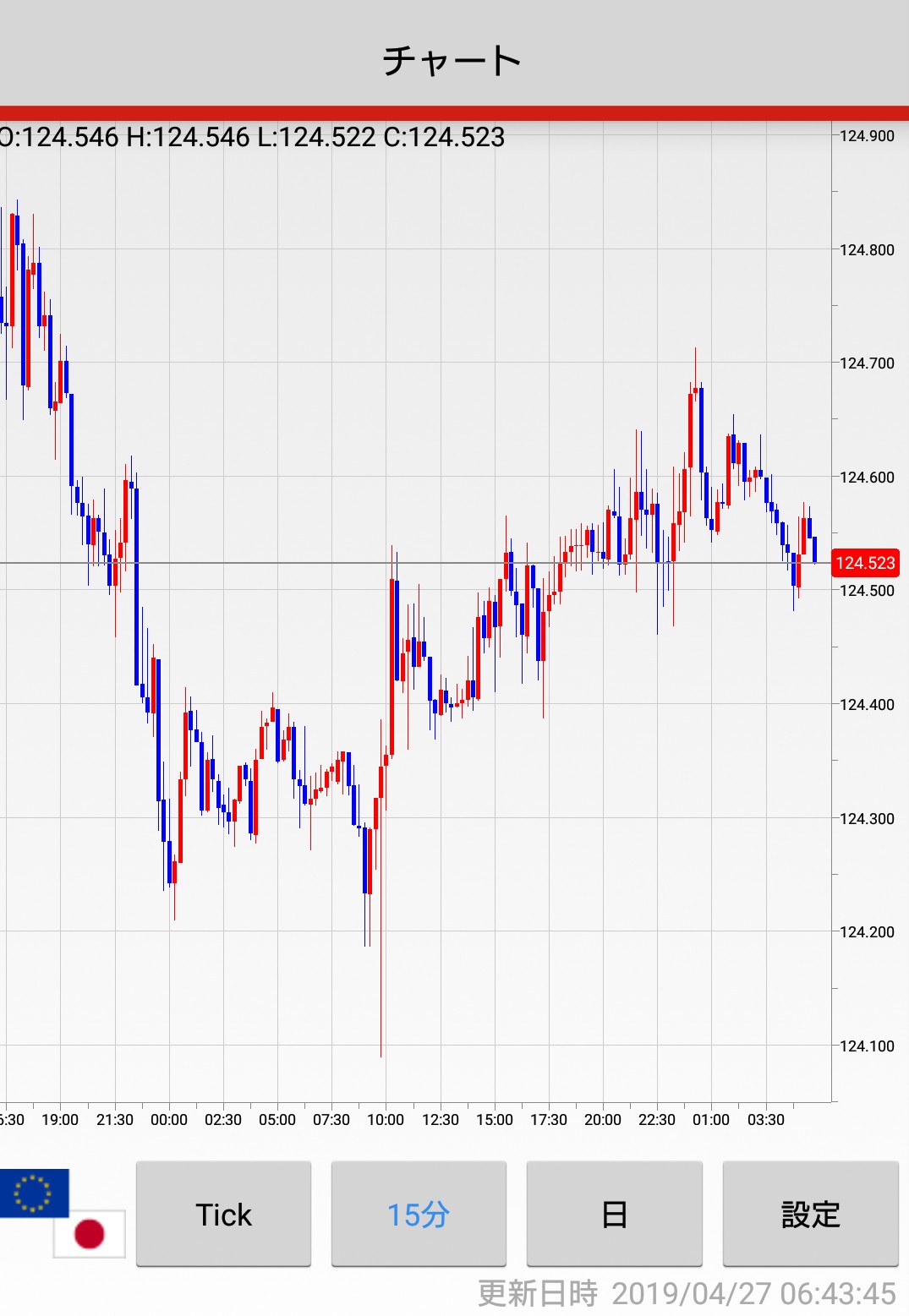Image resolution: width=909 pixels, height=1316 pixels.
Task: Select the 15分 timeframe
Action: coord(419,1214)
